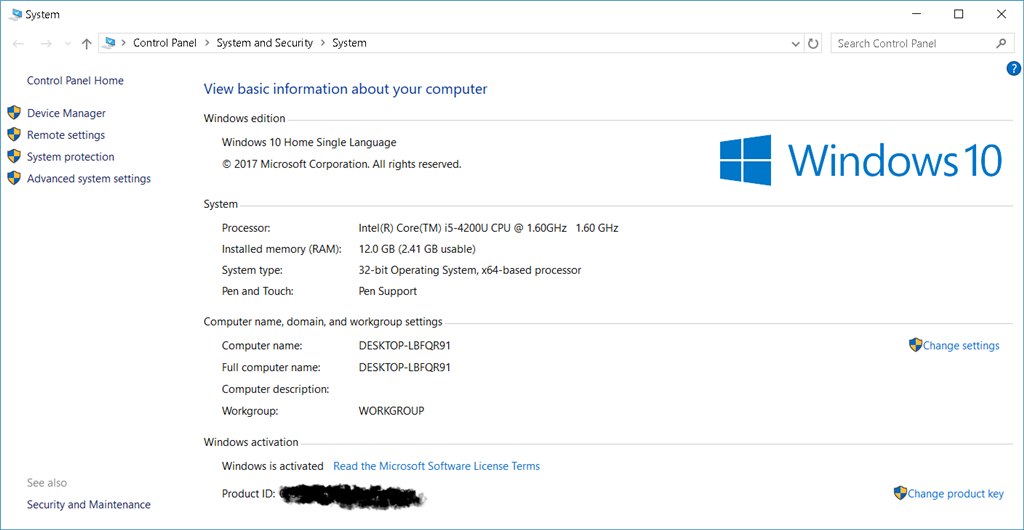Expand chevron before Control Panel breadcrumb

[x=123, y=43]
